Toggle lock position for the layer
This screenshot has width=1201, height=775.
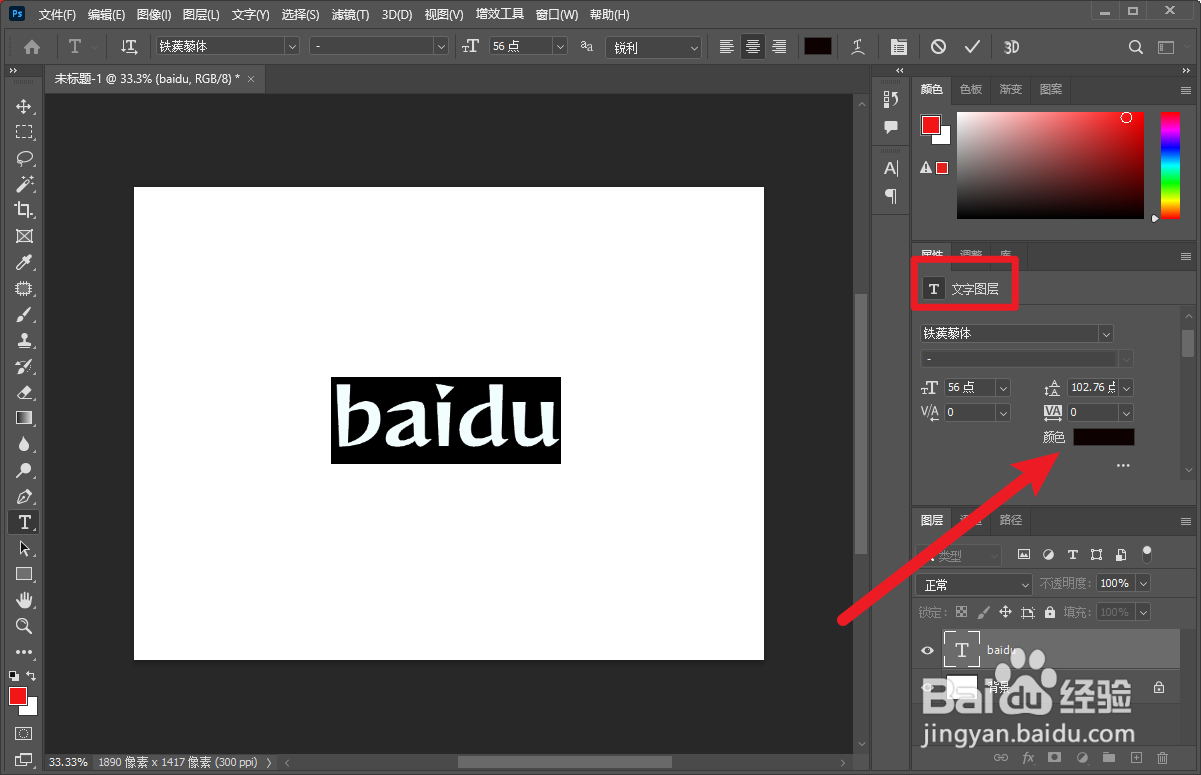(x=1006, y=612)
